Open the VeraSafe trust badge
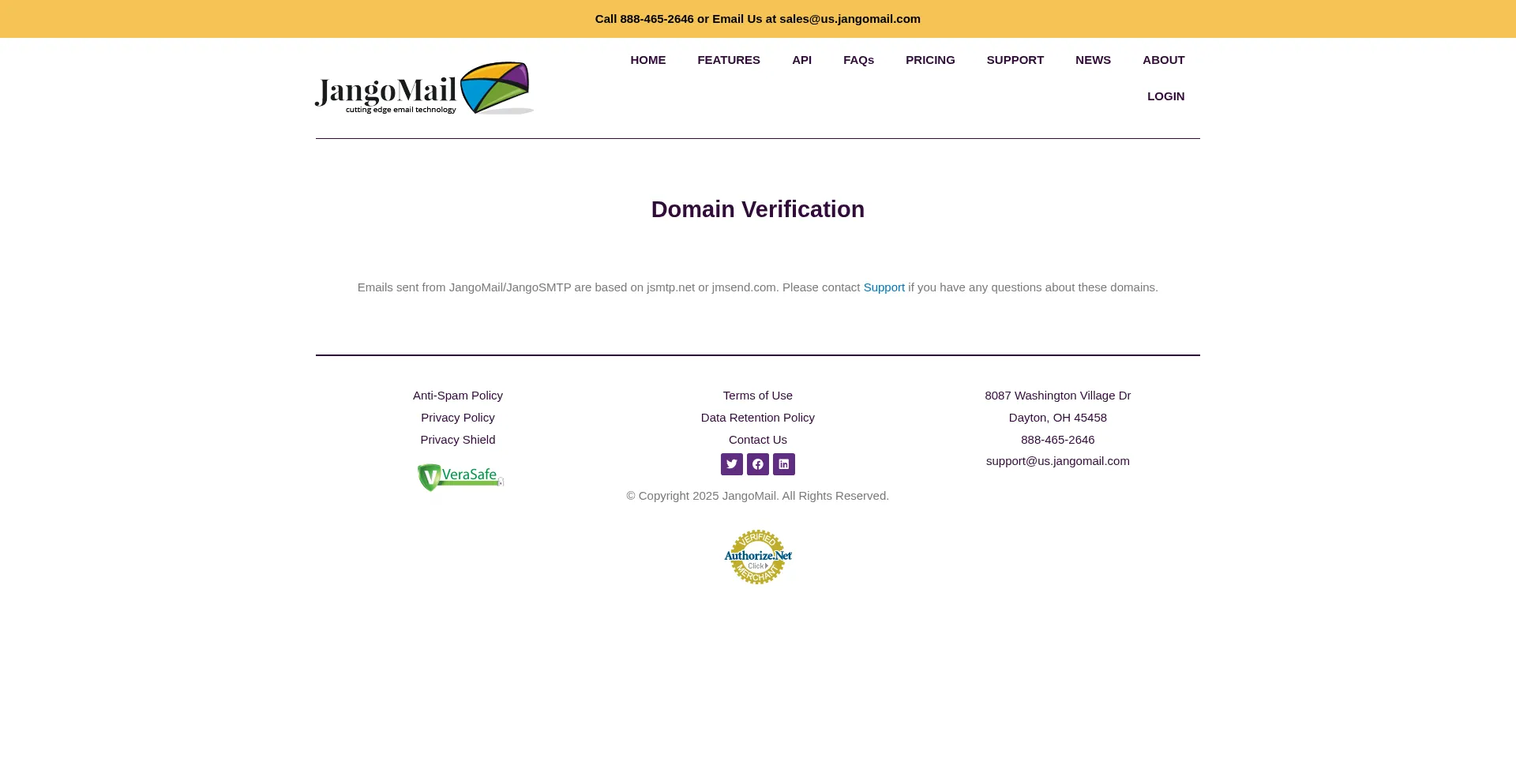This screenshot has height=784, width=1516. tap(460, 478)
